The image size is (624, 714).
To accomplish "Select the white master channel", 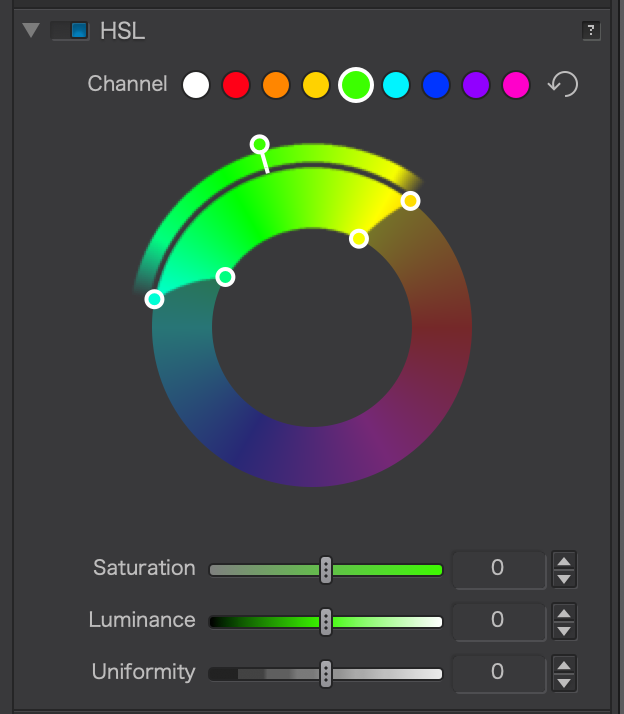I will (x=196, y=85).
